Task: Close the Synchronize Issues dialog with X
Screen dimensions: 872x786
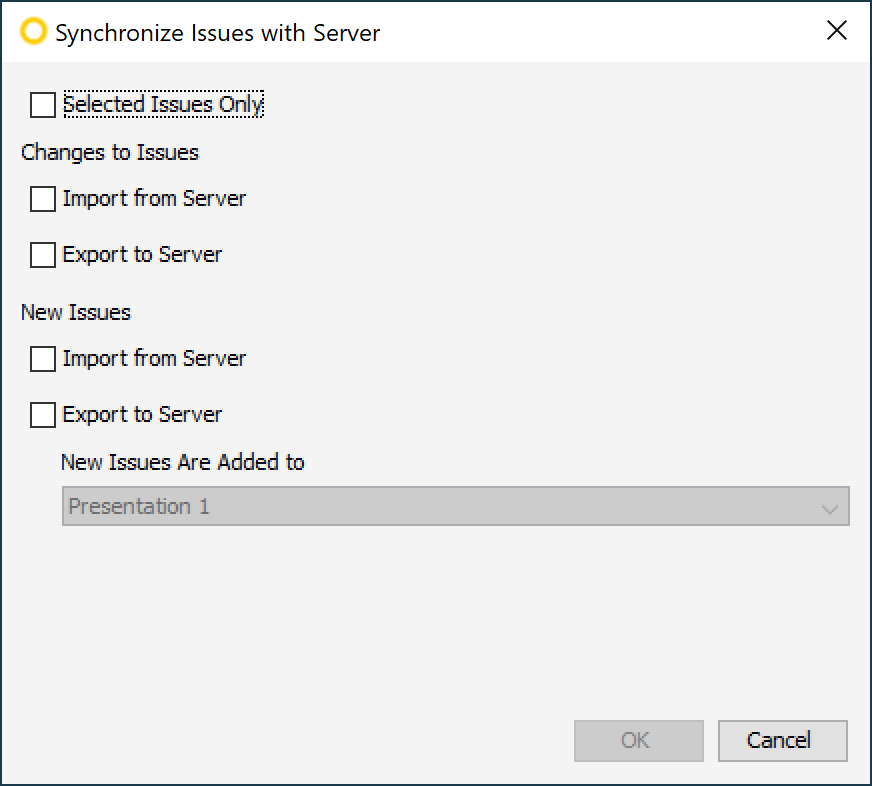Action: pos(837,31)
